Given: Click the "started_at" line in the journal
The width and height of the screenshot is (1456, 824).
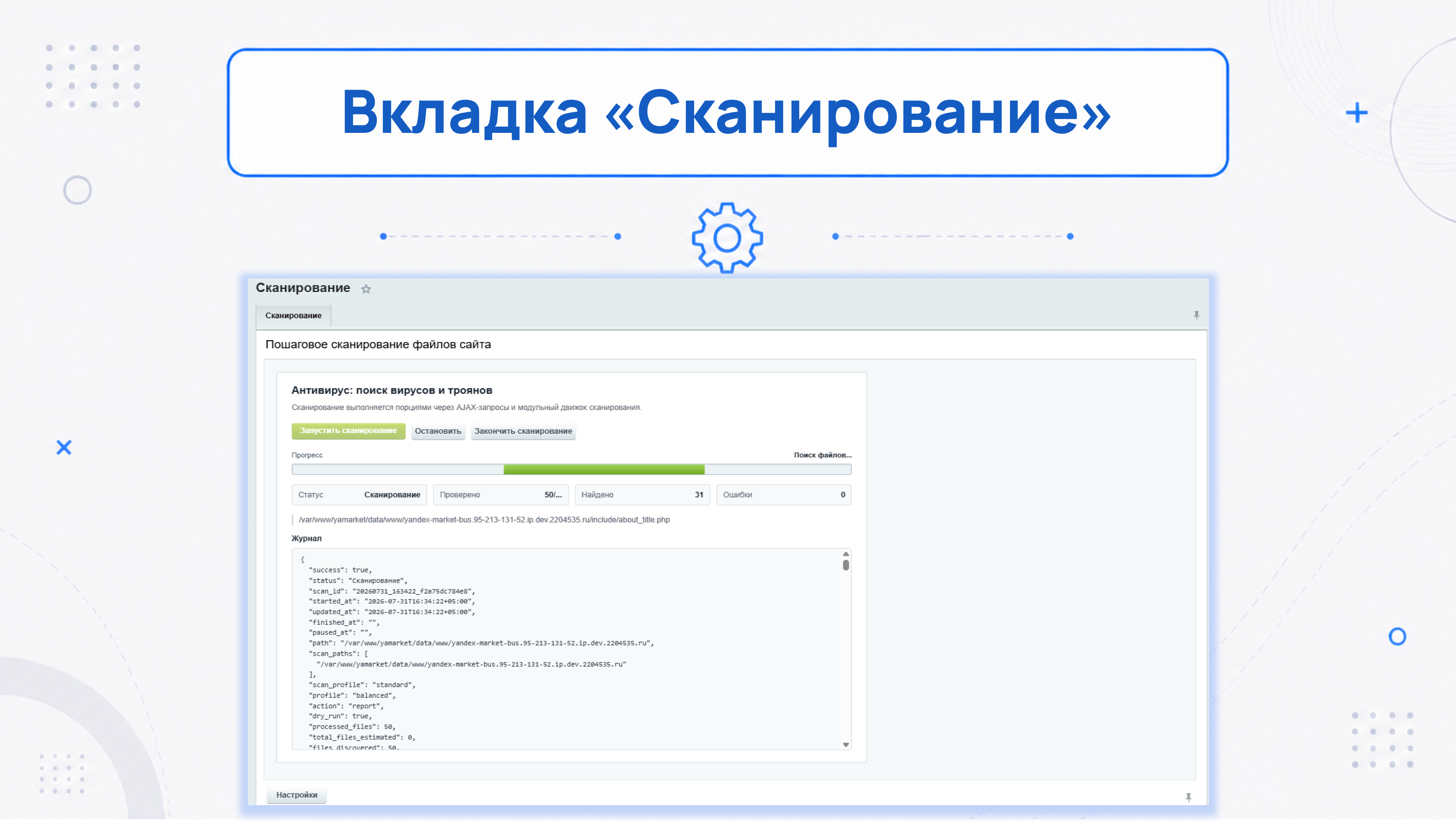Looking at the screenshot, I should (392, 601).
